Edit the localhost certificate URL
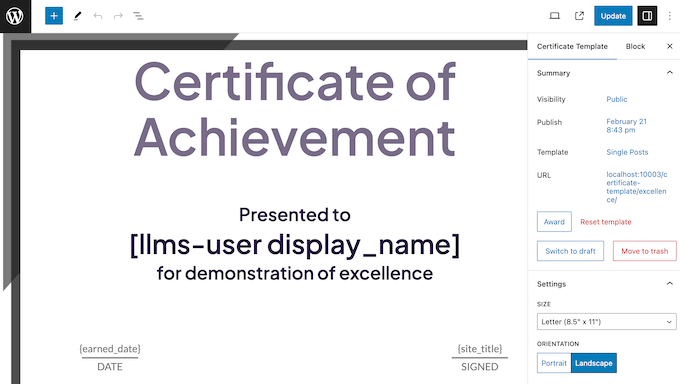The image size is (680, 384). click(x=637, y=187)
